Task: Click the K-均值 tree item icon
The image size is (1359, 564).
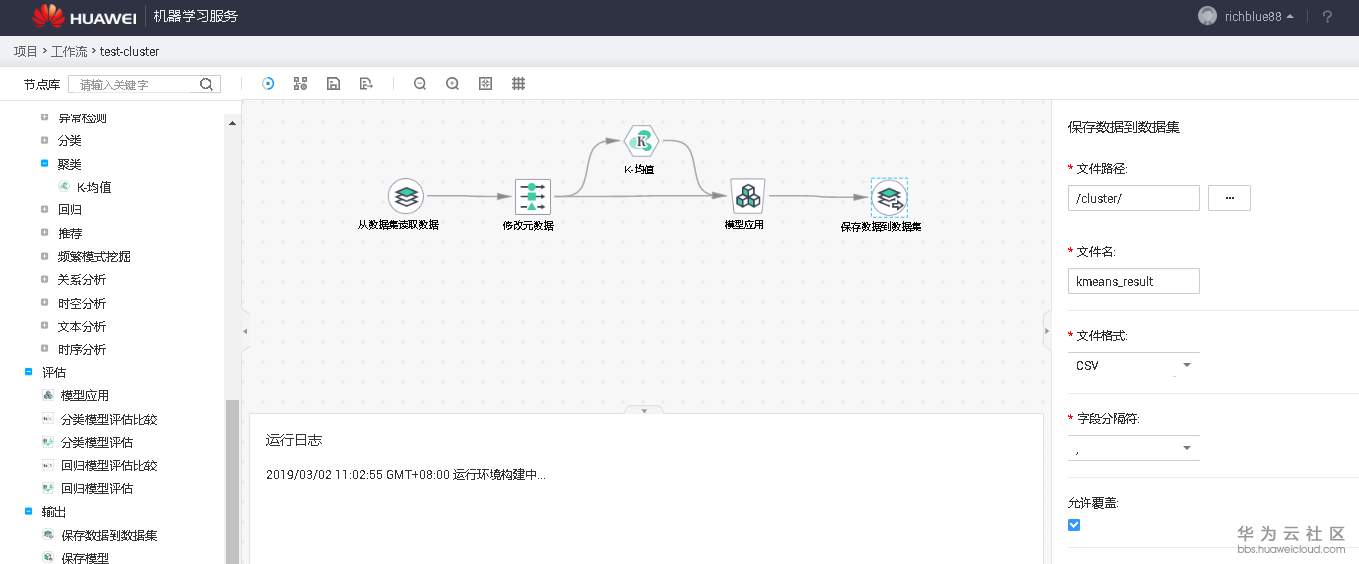Action: click(x=63, y=187)
